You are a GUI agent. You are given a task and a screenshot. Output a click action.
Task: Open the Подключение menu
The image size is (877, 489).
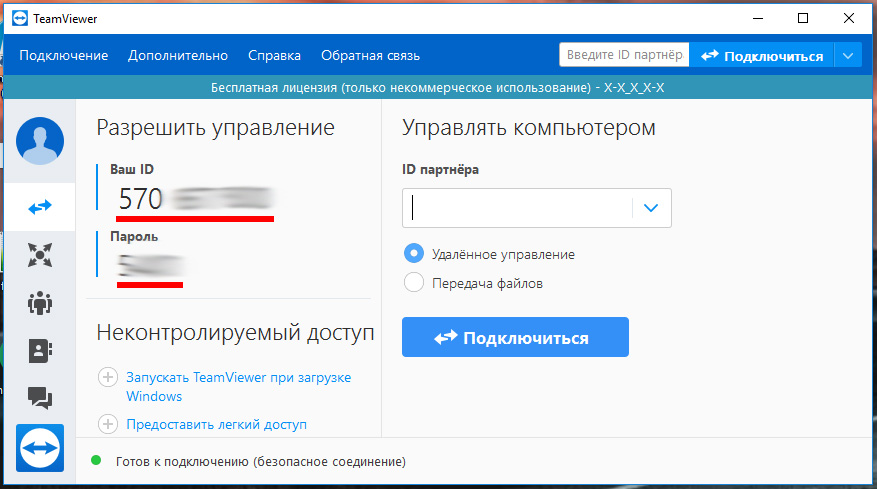click(64, 55)
